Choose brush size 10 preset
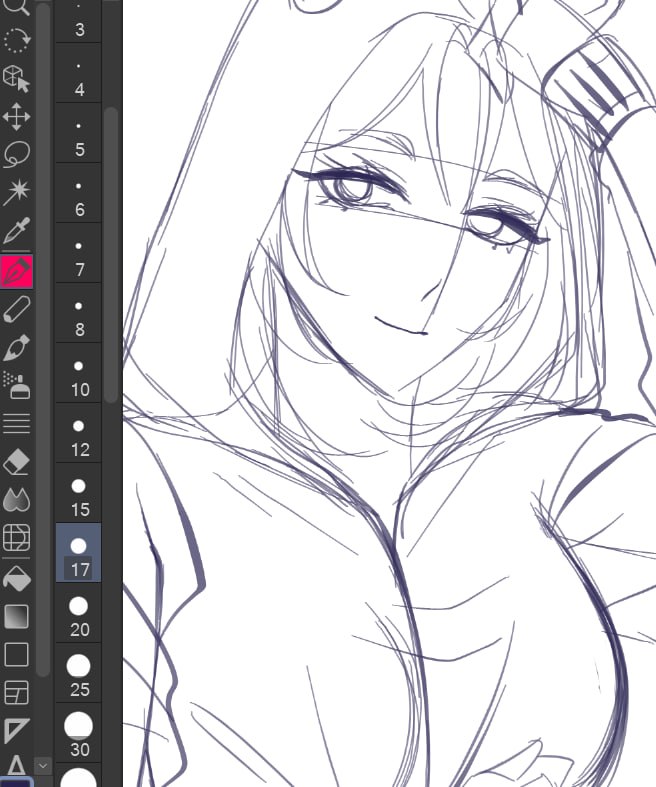 [78, 372]
